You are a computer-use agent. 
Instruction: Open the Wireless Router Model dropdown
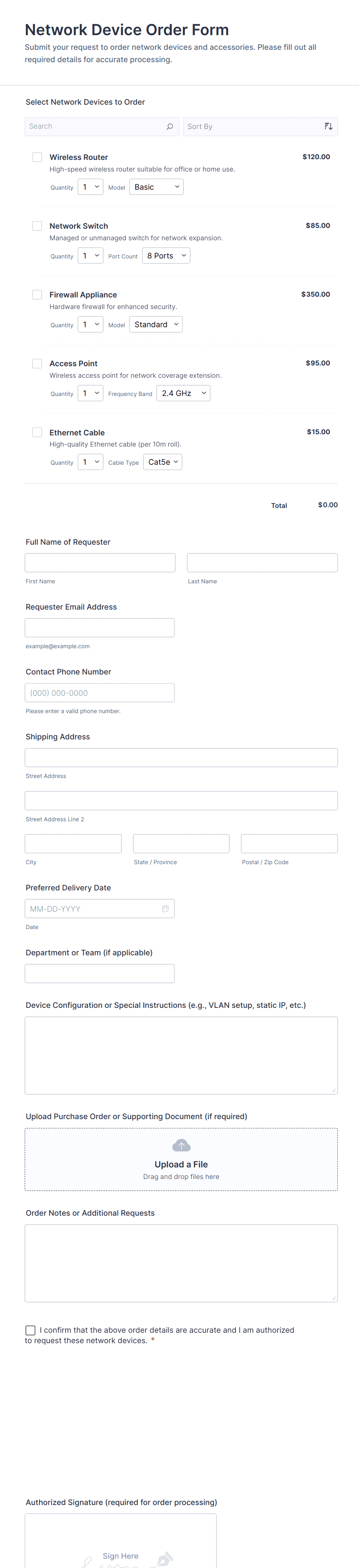coord(156,187)
